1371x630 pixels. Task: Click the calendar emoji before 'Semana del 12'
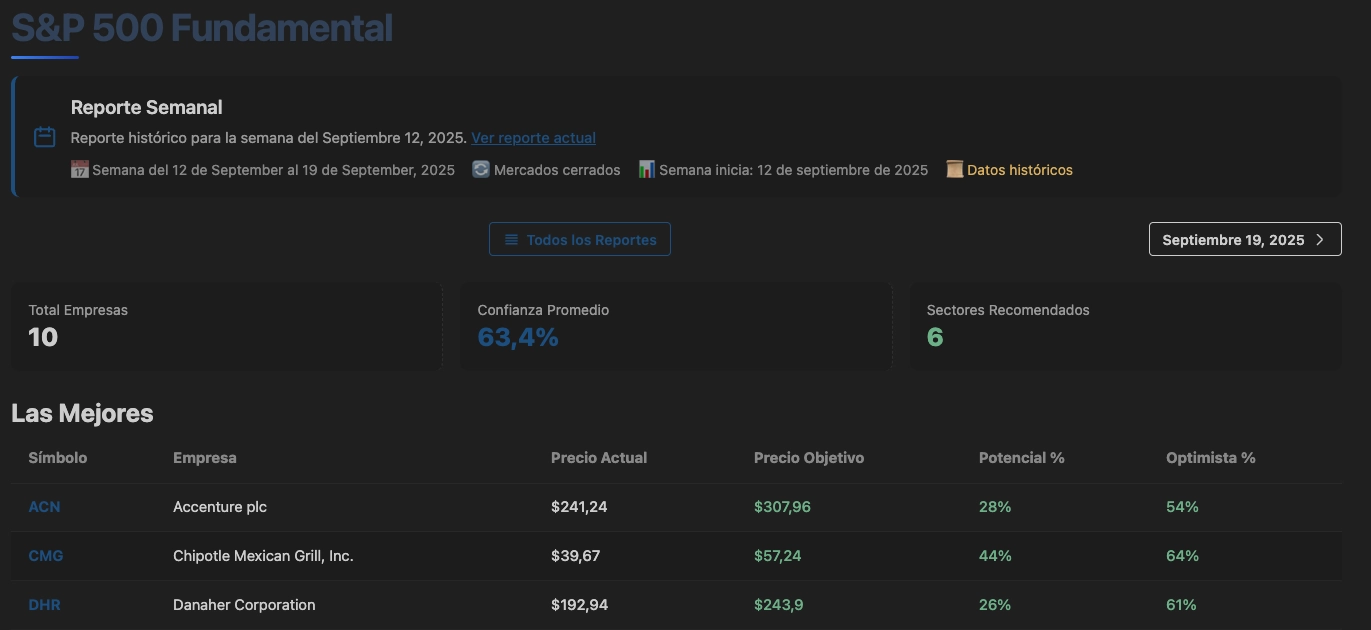click(x=80, y=170)
